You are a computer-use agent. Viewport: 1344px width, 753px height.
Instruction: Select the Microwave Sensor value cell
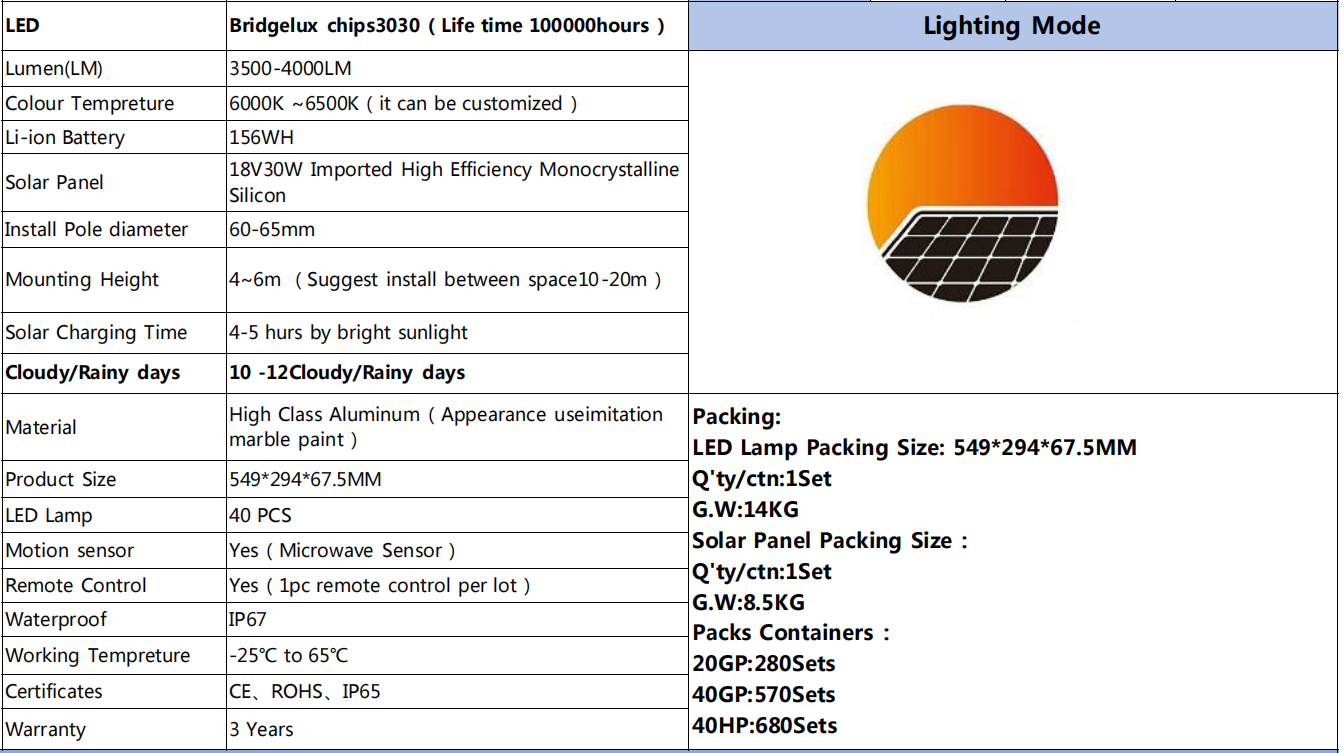click(458, 550)
